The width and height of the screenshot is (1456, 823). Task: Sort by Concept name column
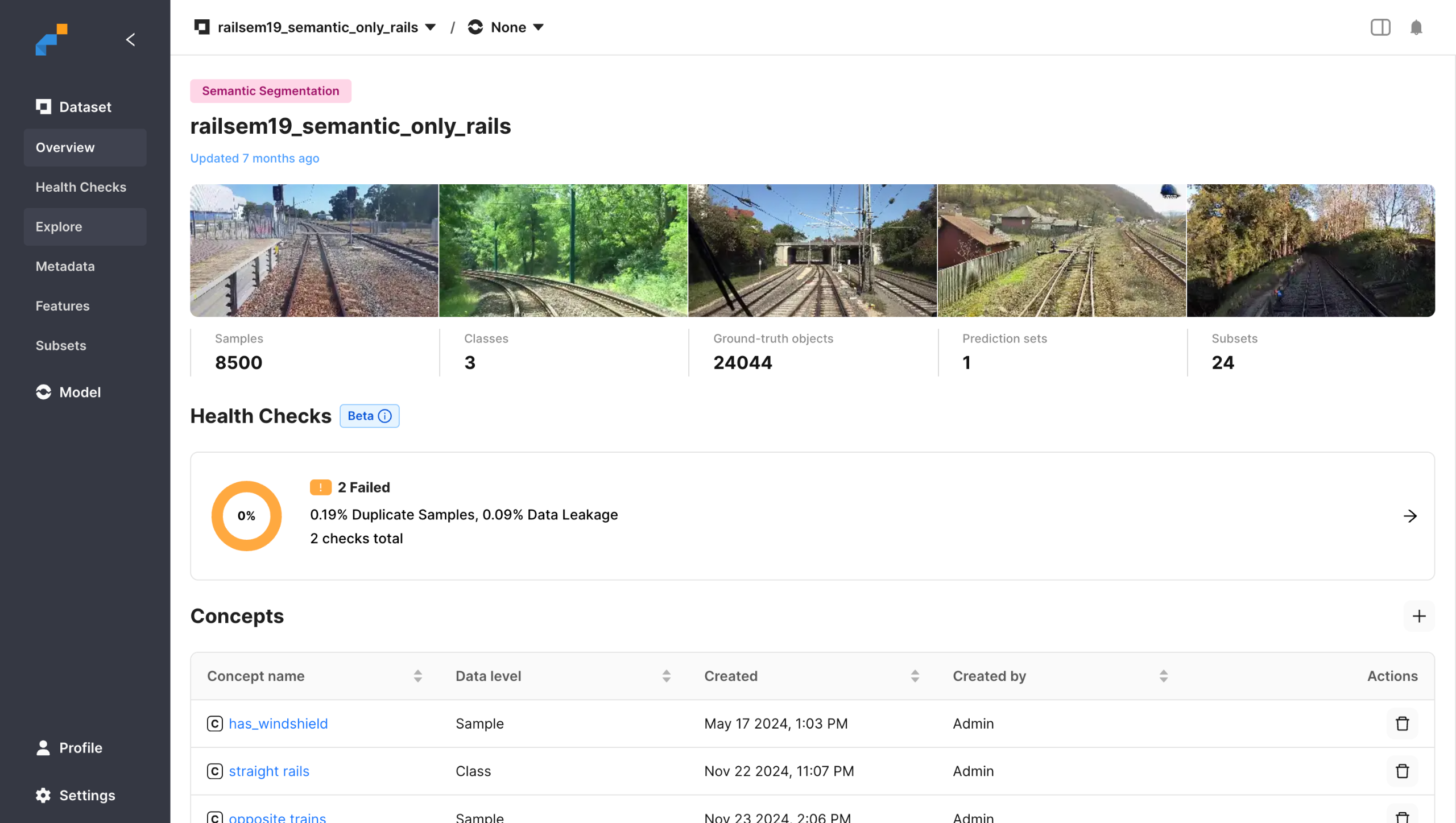pyautogui.click(x=417, y=676)
